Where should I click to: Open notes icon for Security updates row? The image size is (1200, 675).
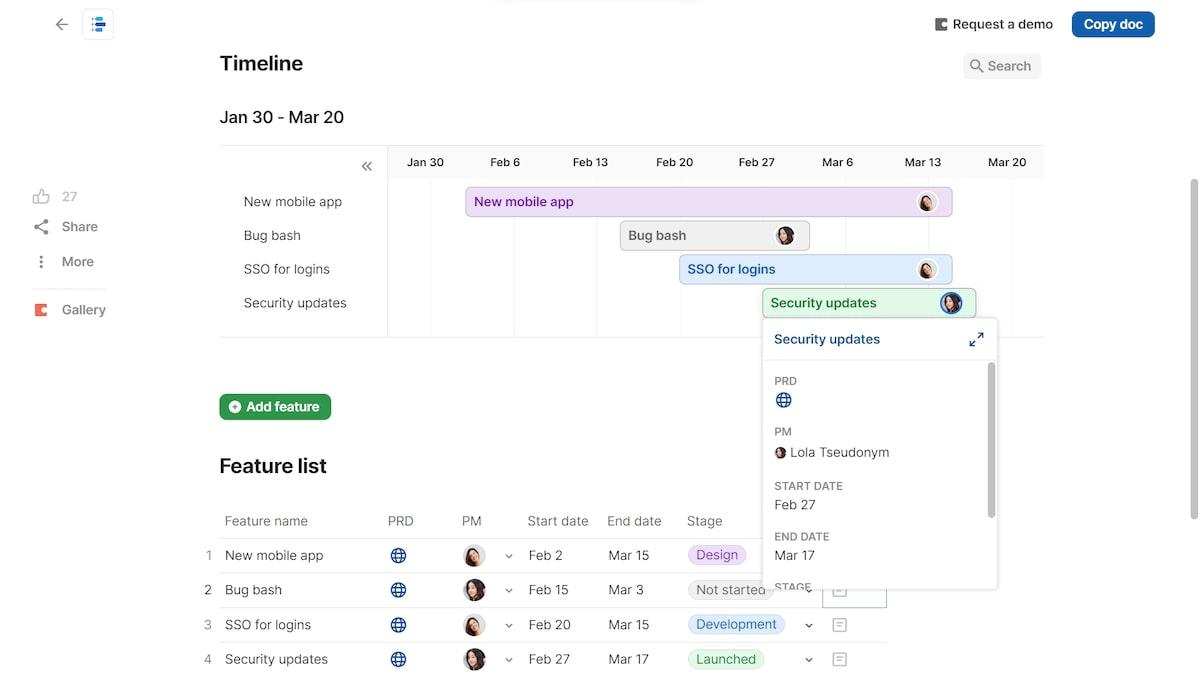(x=840, y=660)
